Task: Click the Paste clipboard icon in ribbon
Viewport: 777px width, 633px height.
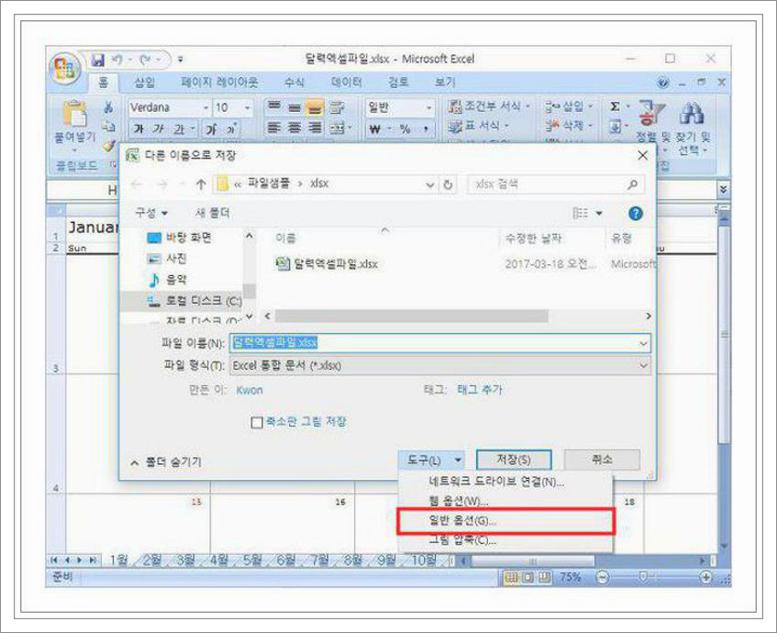Action: (74, 114)
